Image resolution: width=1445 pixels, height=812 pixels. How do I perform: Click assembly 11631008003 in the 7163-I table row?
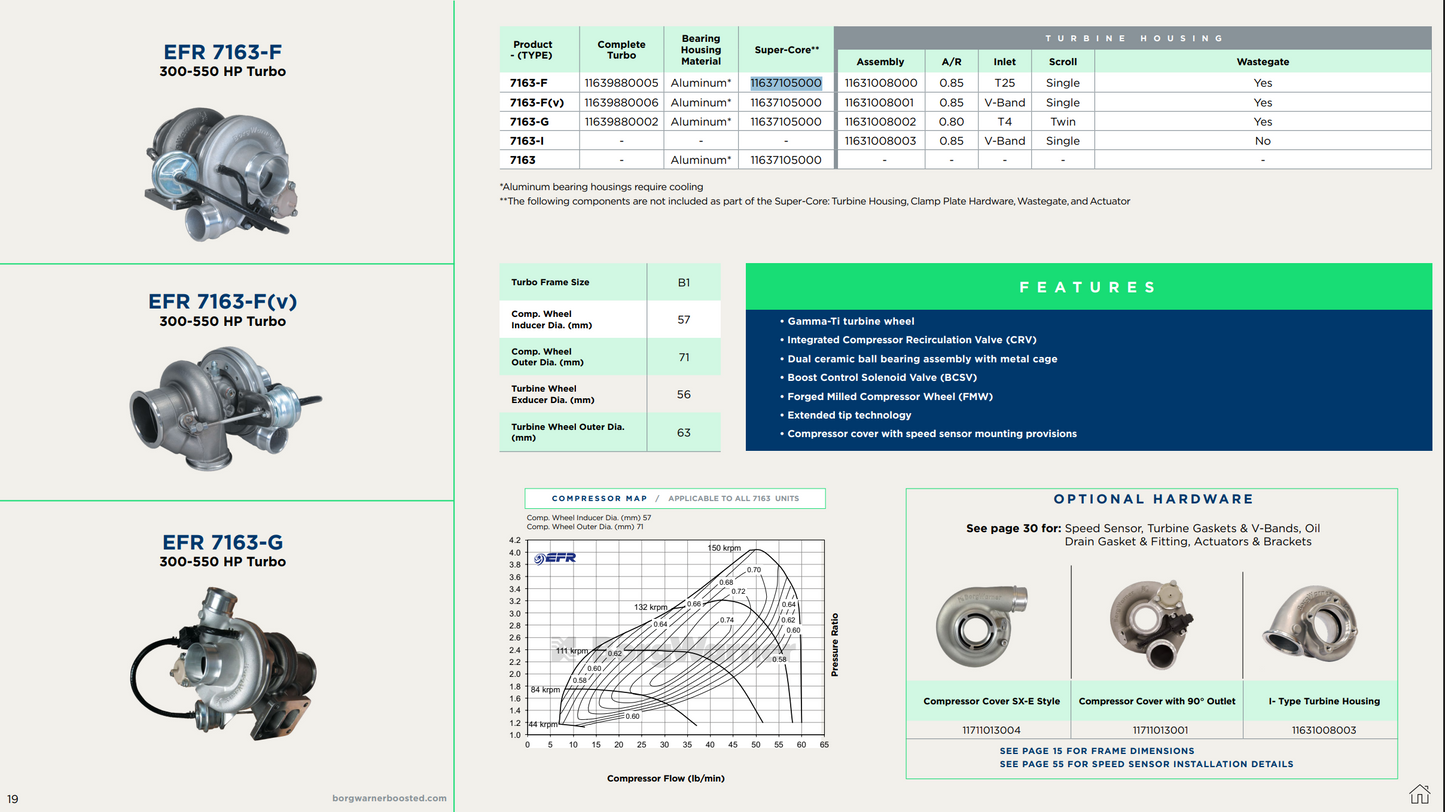coord(880,141)
